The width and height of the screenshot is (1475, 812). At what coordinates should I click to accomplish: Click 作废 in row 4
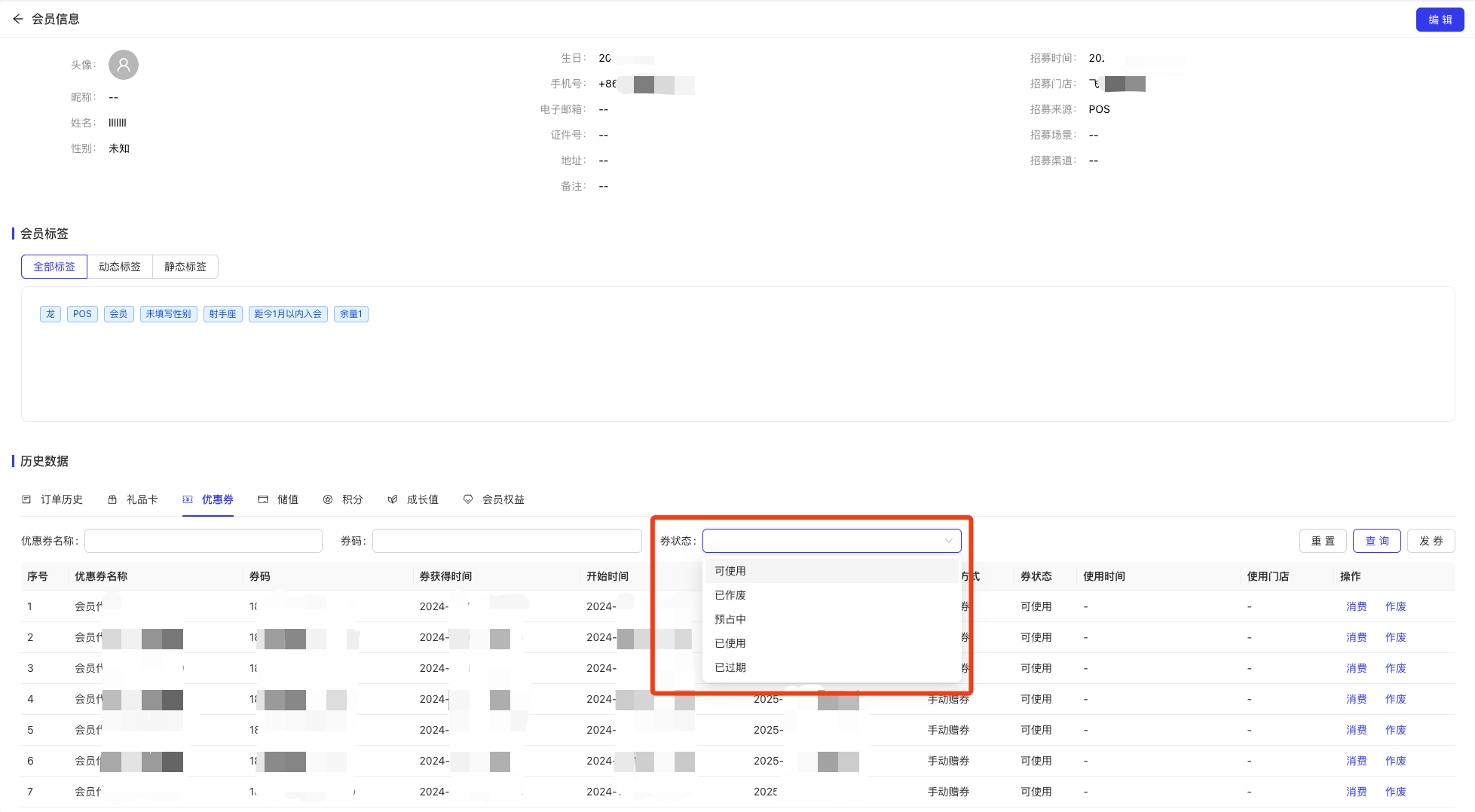coord(1395,699)
